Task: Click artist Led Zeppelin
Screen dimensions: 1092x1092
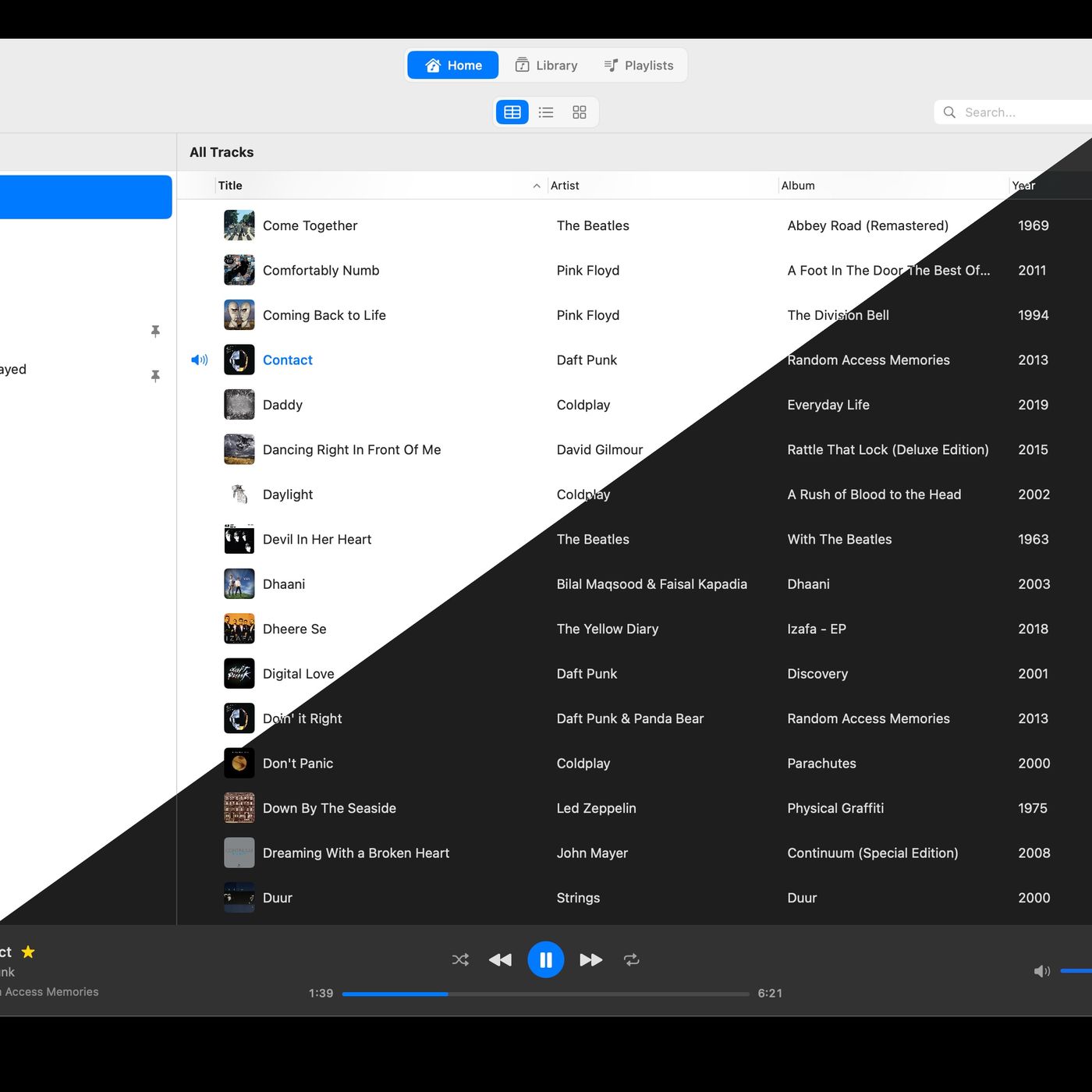Action: click(596, 808)
